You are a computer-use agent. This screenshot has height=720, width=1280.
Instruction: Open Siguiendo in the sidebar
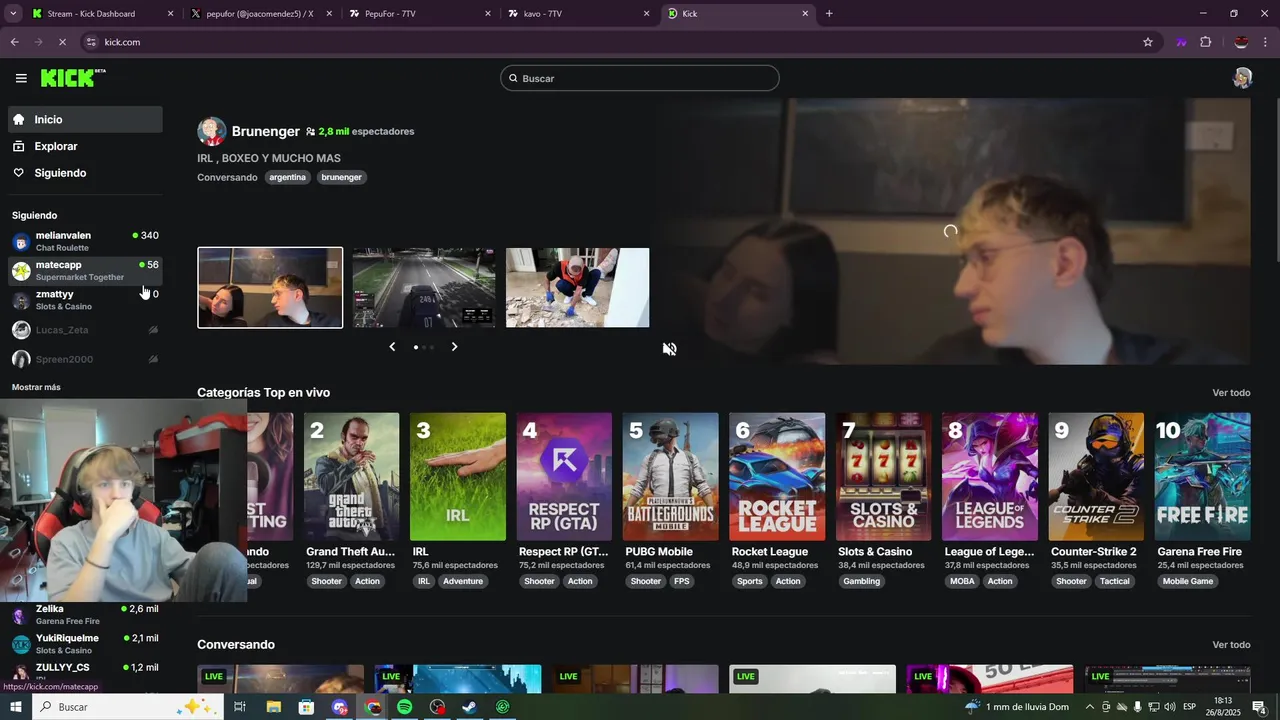pos(86,173)
